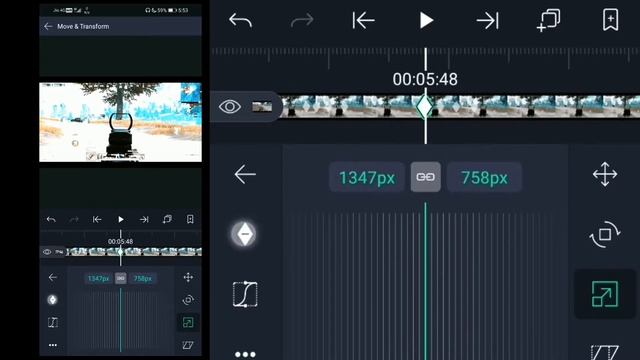Viewport: 640px width, 360px height.
Task: Select small Rotate tool in phone view
Action: [188, 300]
